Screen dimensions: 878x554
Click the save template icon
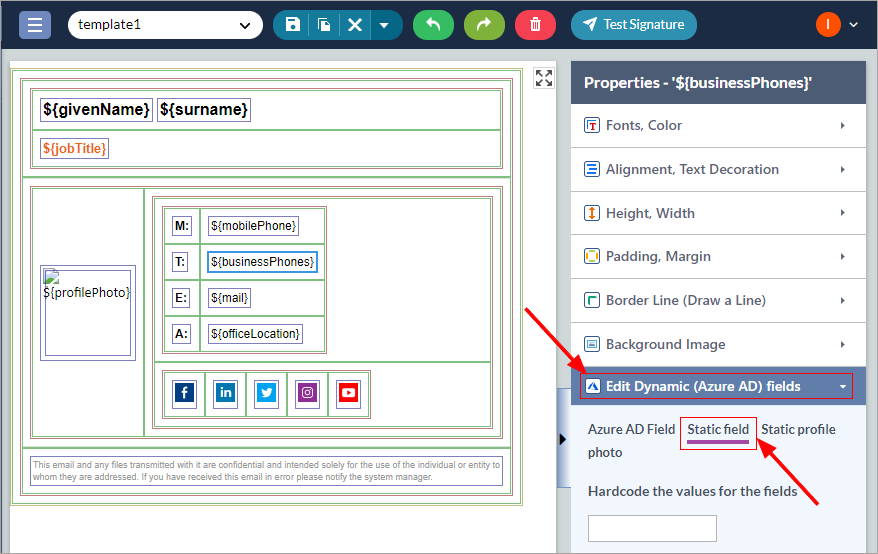[x=292, y=25]
